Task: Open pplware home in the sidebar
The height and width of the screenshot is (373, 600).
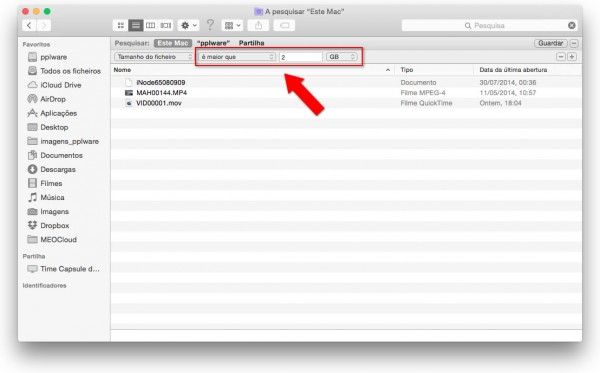Action: [54, 57]
